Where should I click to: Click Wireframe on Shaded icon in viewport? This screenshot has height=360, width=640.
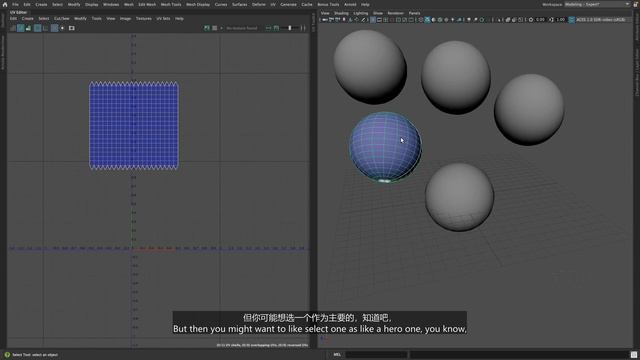pyautogui.click(x=440, y=20)
